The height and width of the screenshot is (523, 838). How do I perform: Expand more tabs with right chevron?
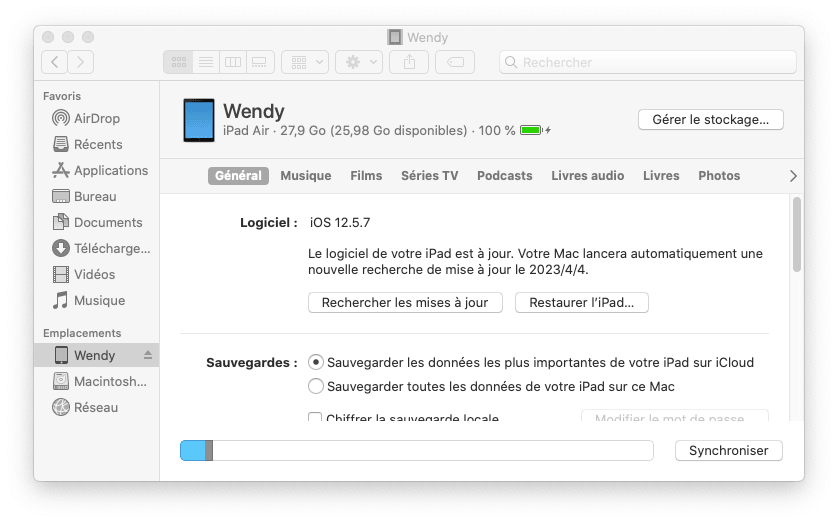[x=793, y=176]
